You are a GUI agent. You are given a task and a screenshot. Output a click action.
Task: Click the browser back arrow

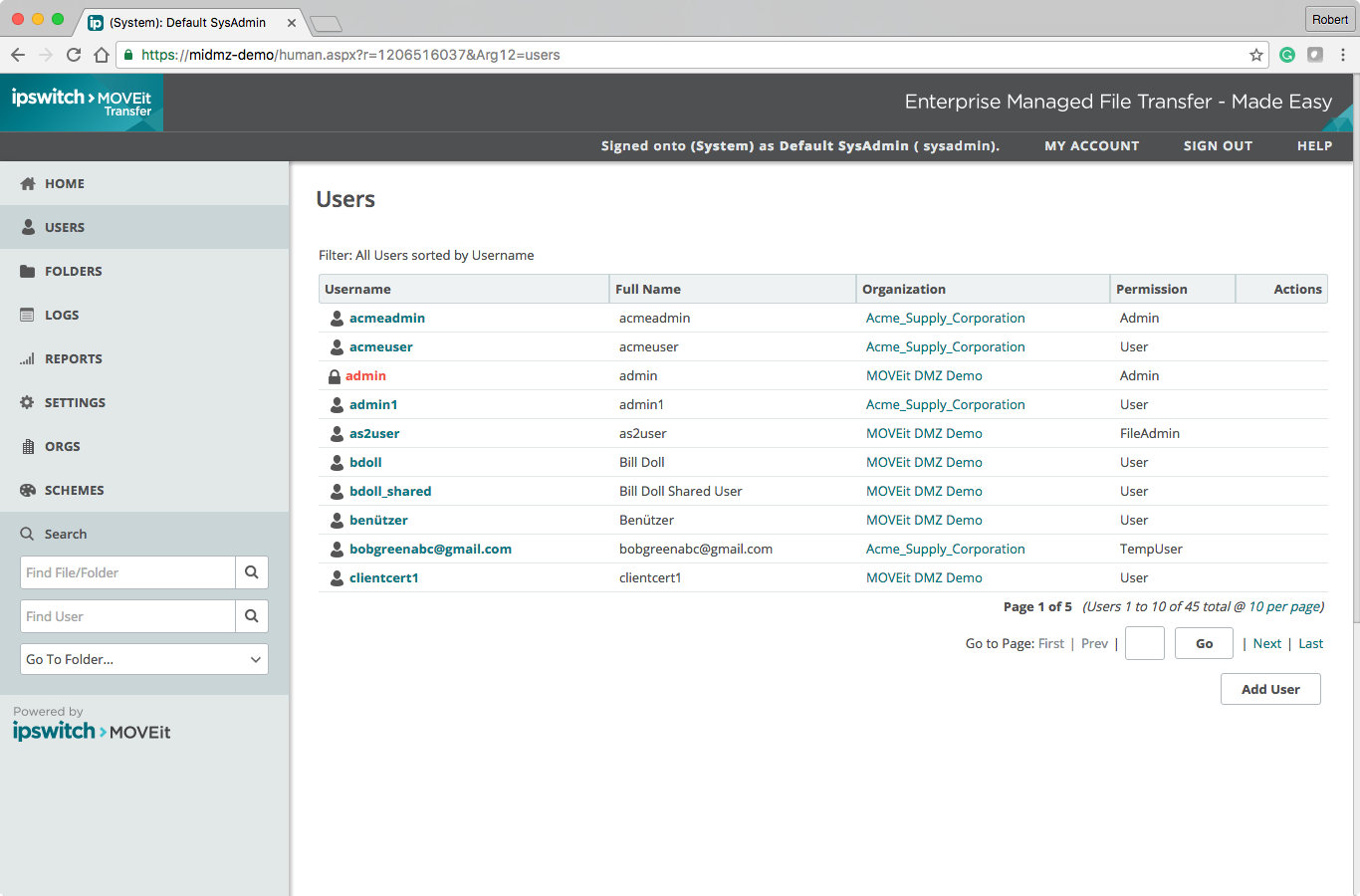pos(18,55)
